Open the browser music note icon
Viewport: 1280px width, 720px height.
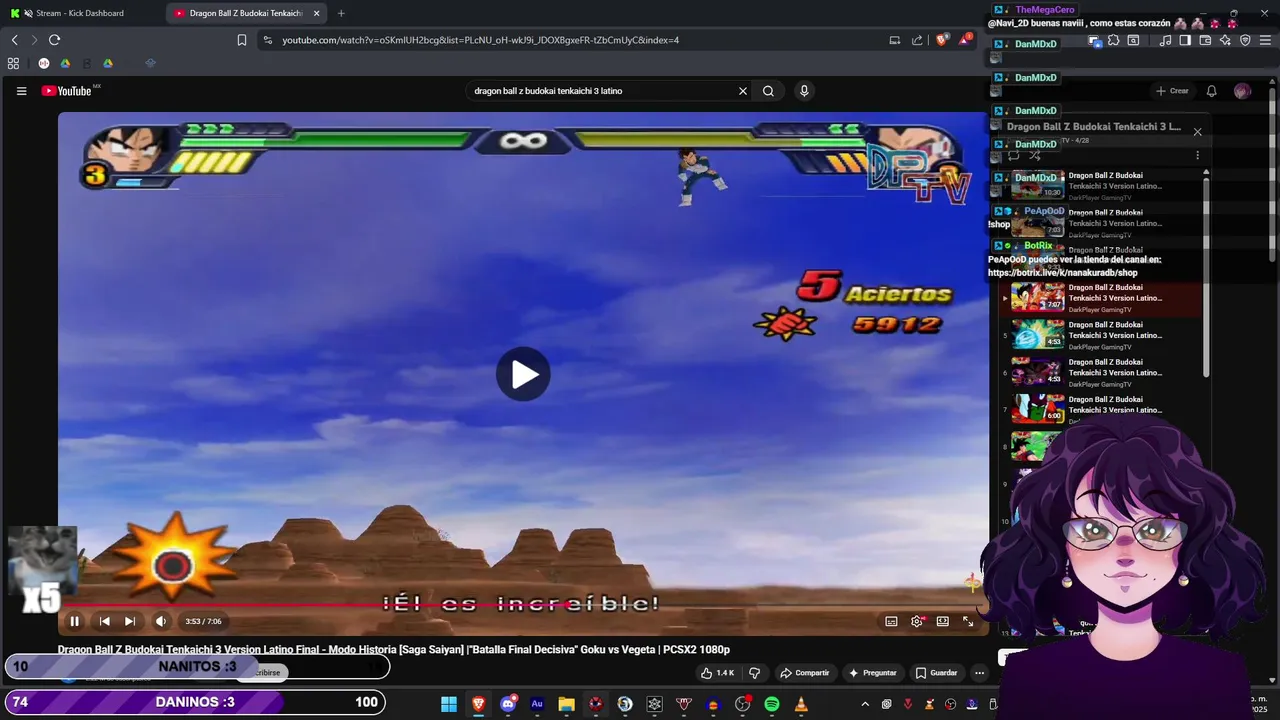point(1165,40)
